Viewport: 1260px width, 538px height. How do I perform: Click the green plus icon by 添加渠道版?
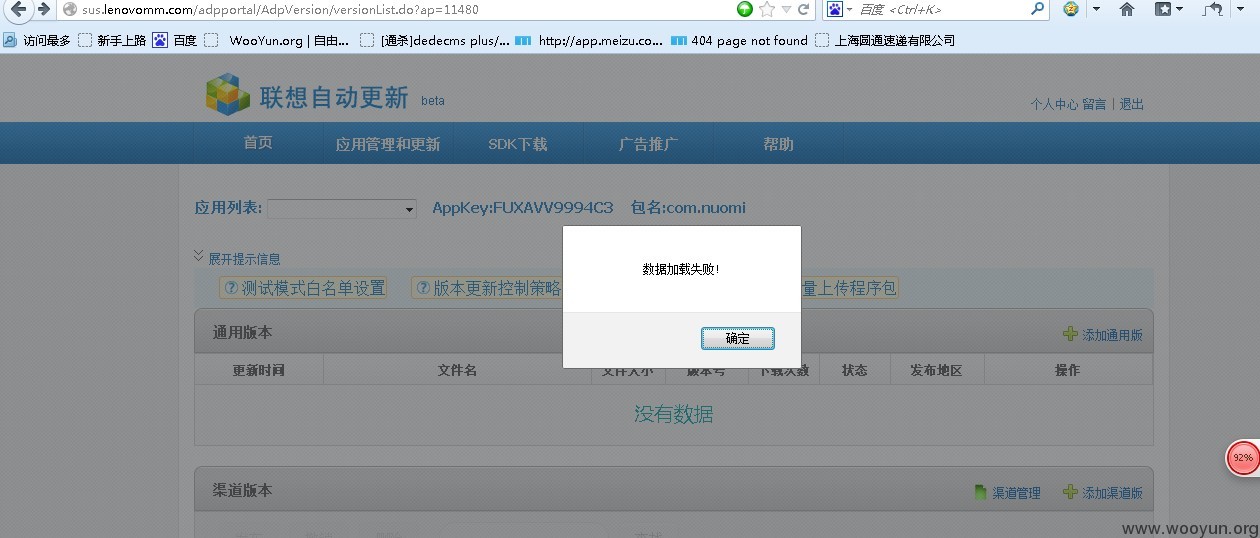tap(1070, 492)
